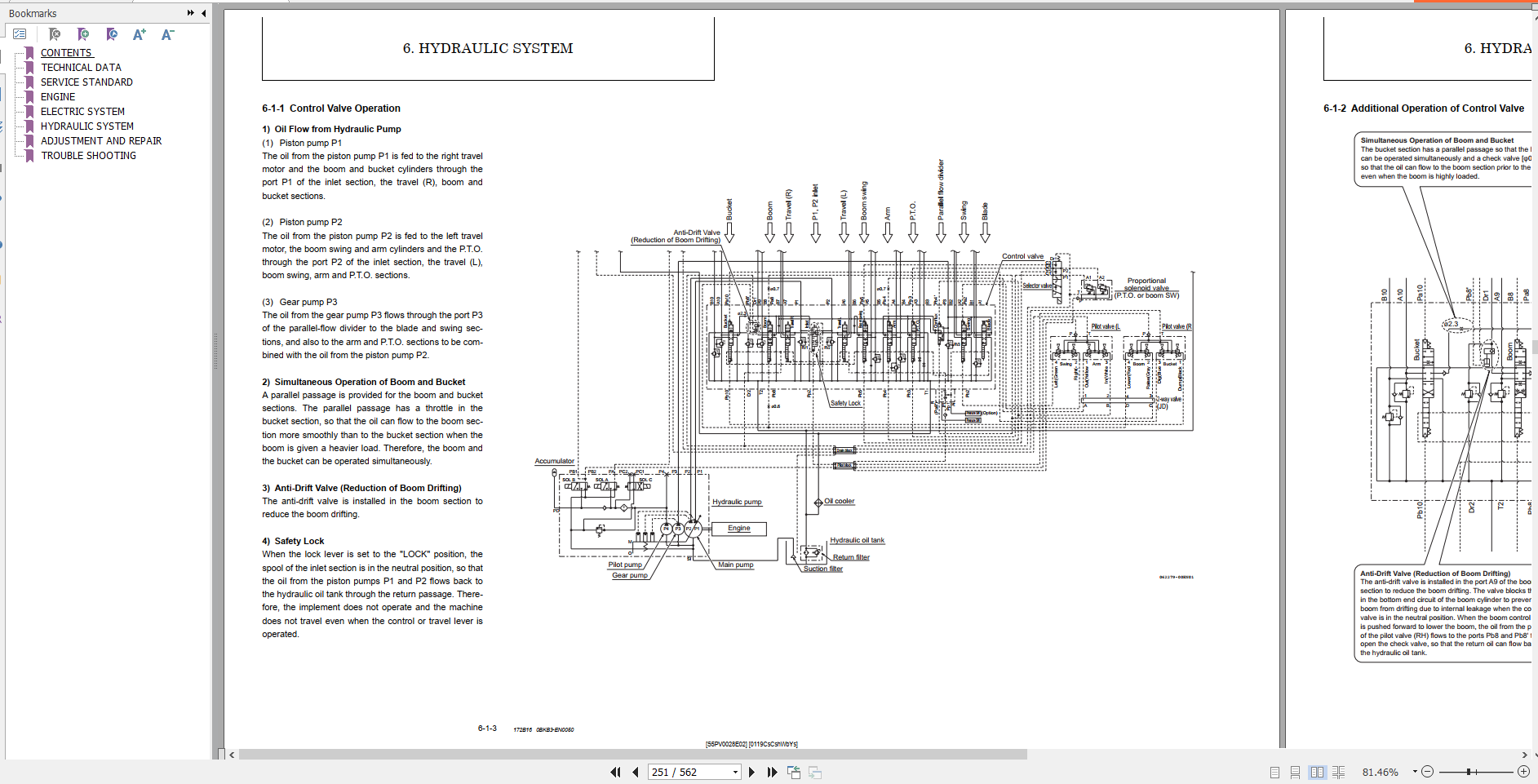Click the zoom slider handle
This screenshot has width=1538, height=784.
coord(1469,772)
